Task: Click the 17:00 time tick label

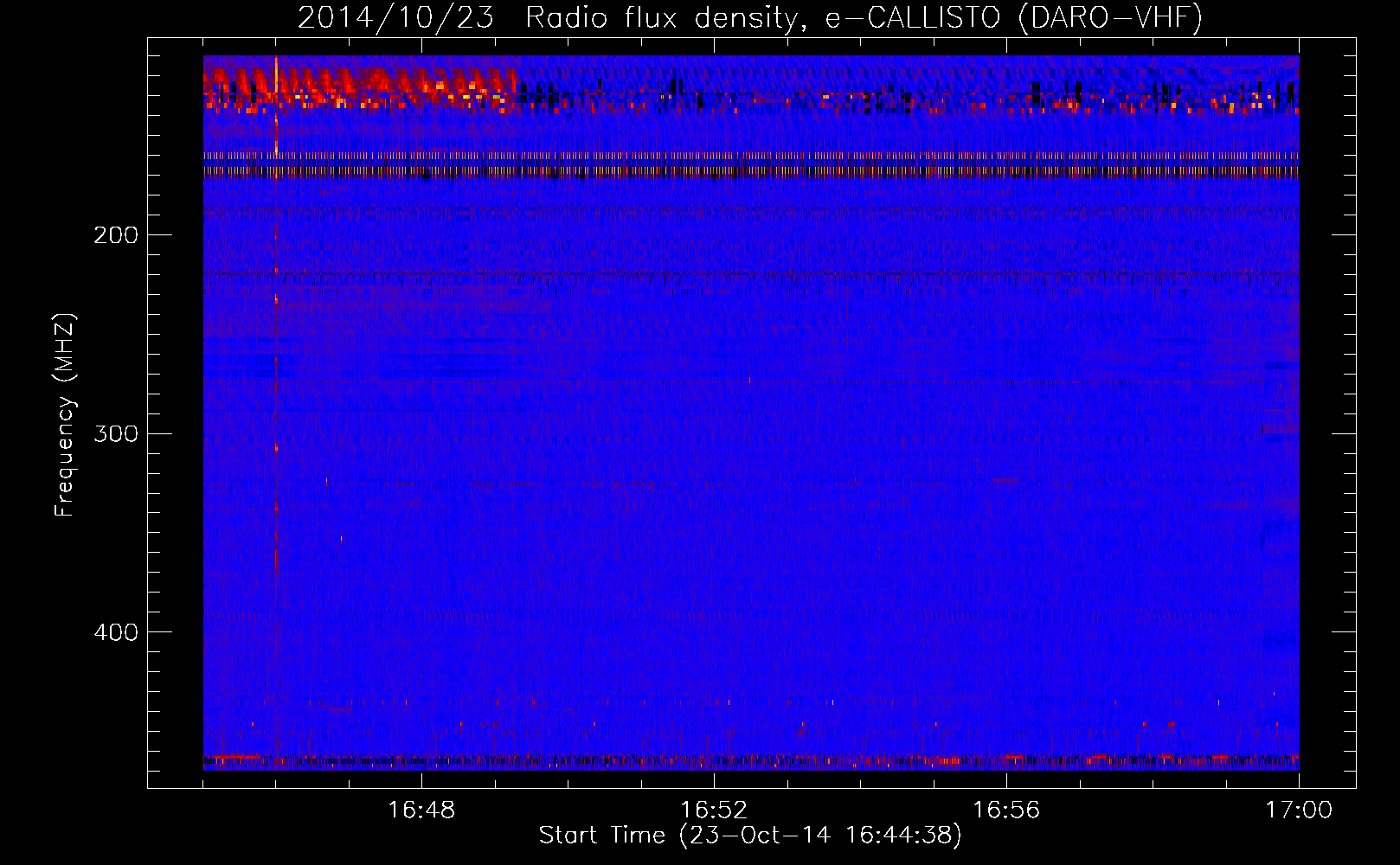Action: [x=1299, y=811]
